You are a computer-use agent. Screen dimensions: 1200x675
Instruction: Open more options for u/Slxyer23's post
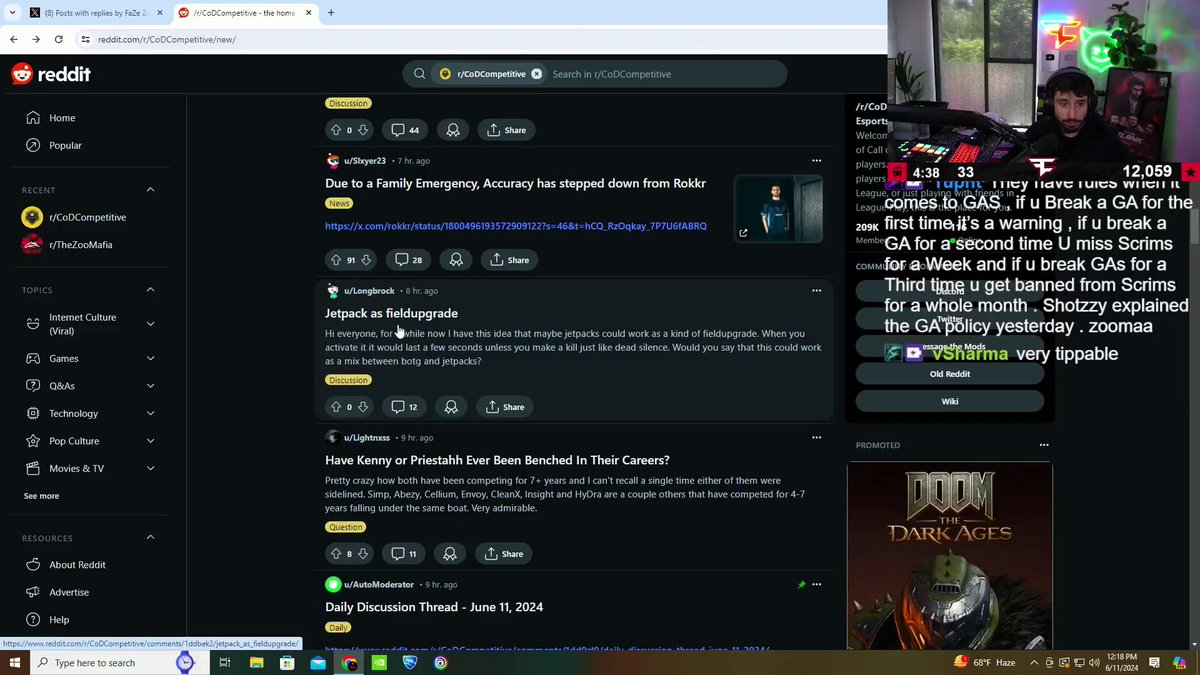point(817,160)
